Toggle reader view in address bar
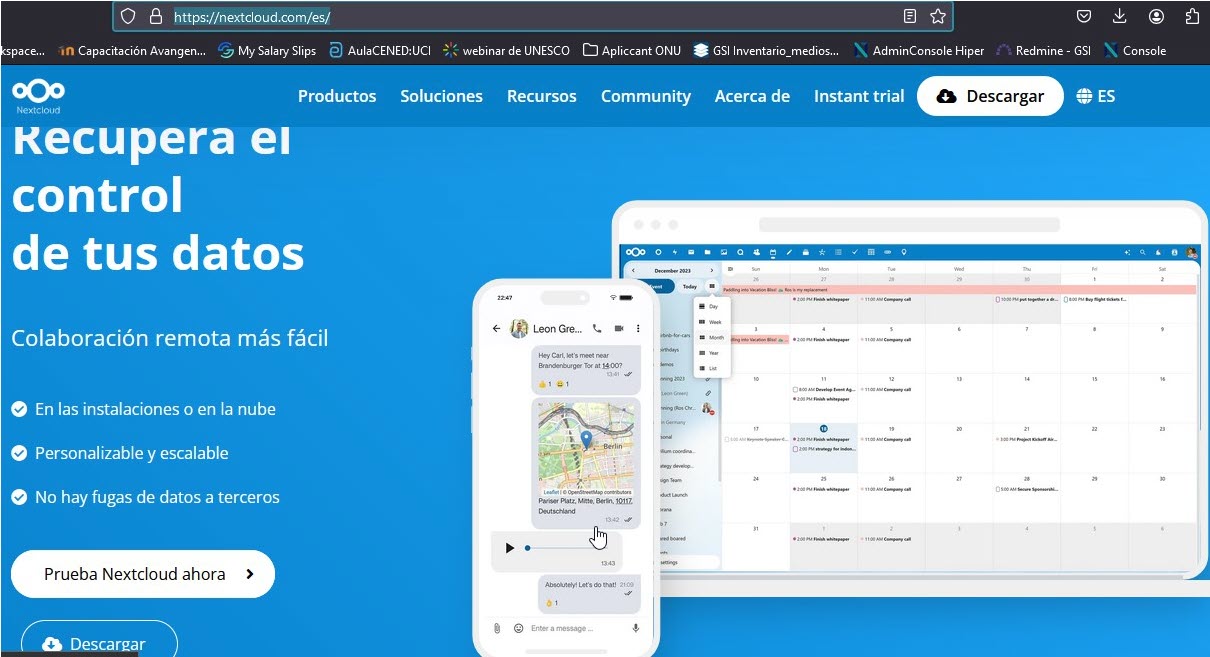The height and width of the screenshot is (657, 1210). tap(909, 16)
